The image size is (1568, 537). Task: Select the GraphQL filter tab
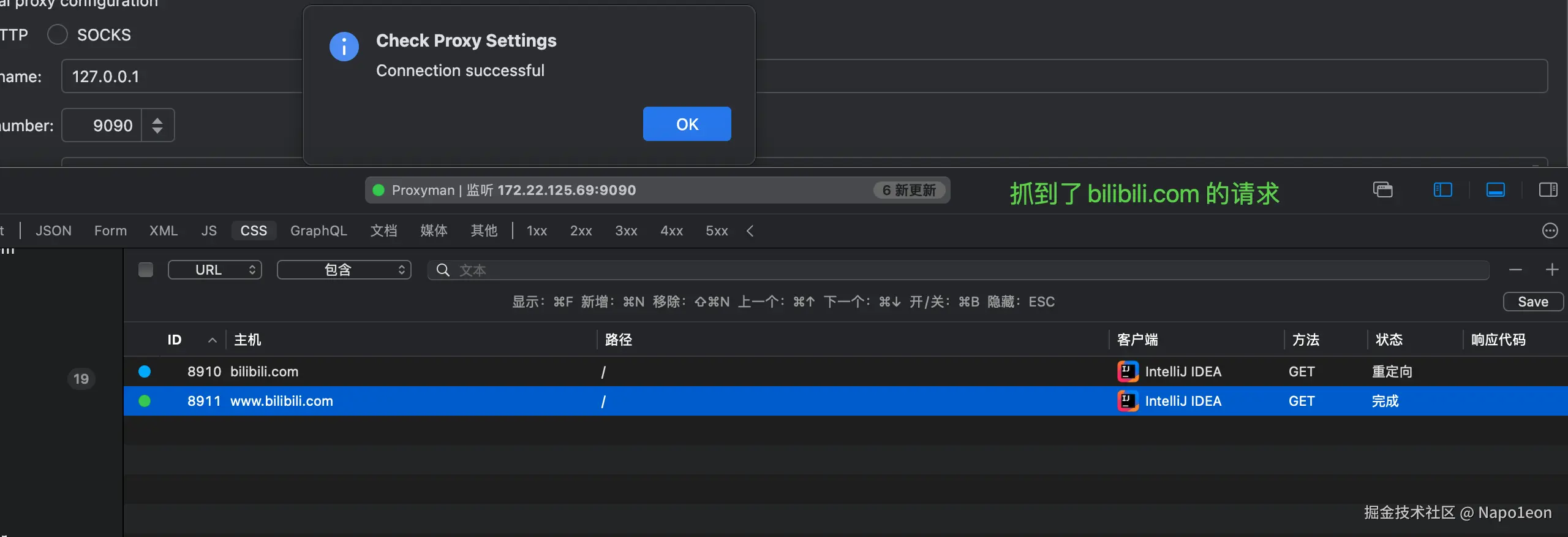click(x=318, y=230)
